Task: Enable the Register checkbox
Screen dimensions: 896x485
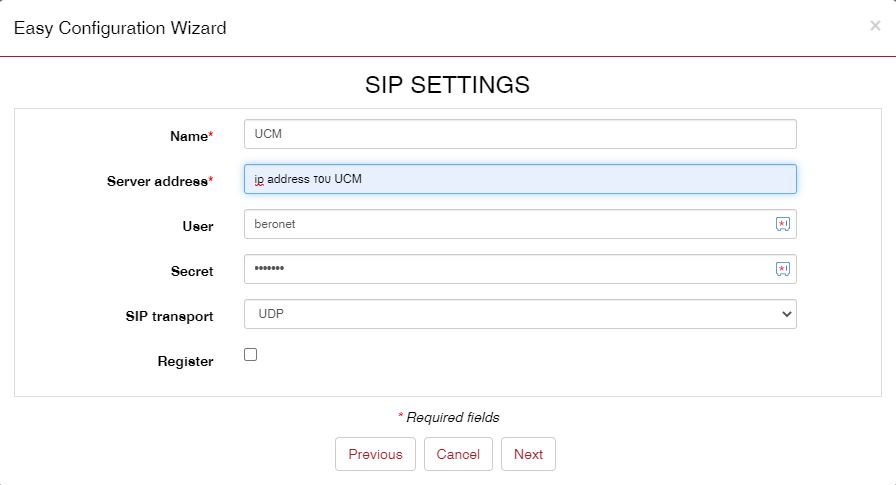Action: tap(251, 354)
